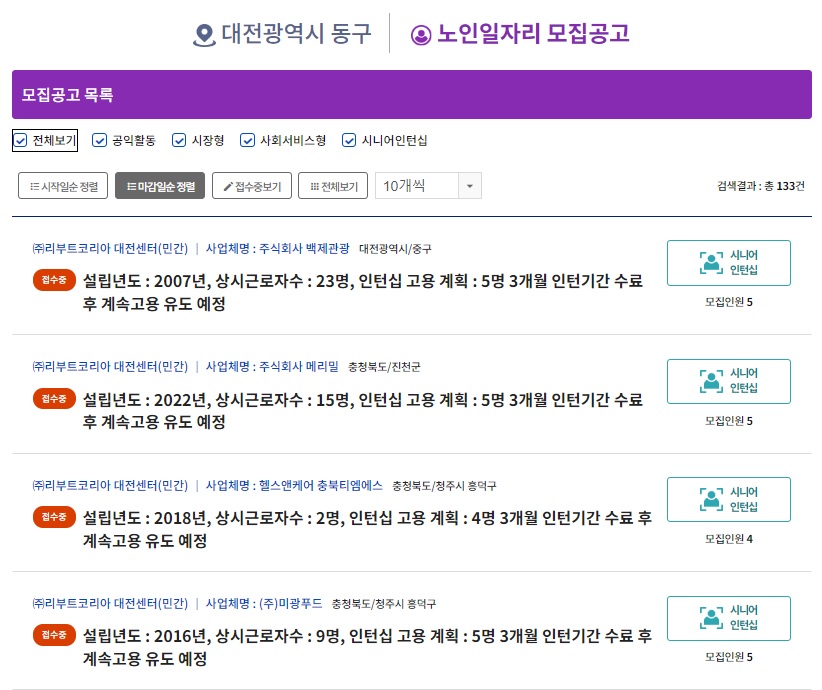
Task: Open the 2007년 설립 백제관광 posting title
Action: (363, 292)
